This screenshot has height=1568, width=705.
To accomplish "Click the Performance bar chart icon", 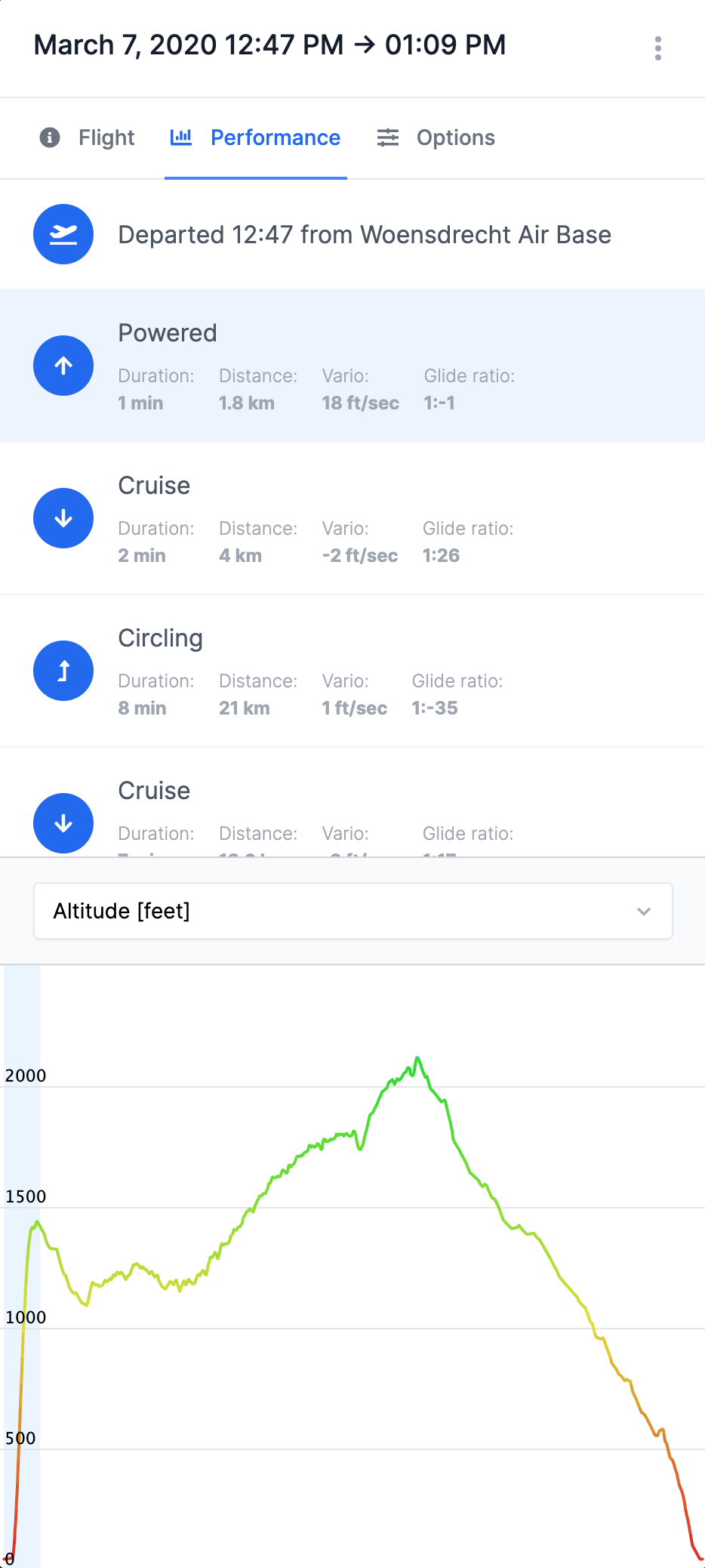I will tap(181, 137).
